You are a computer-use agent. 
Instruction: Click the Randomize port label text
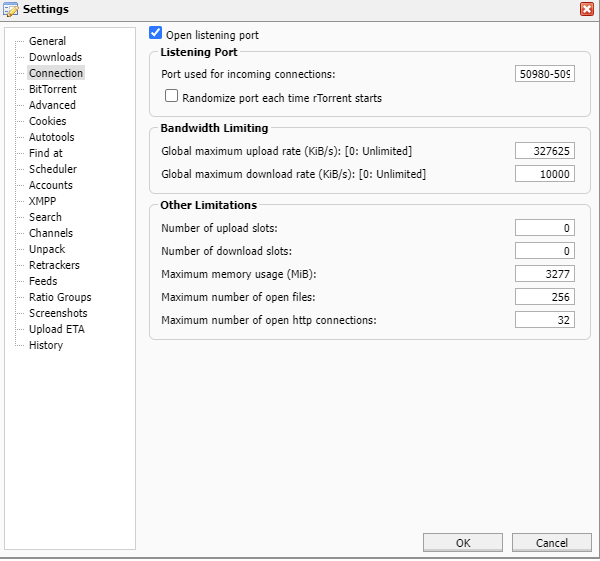pyautogui.click(x=282, y=98)
